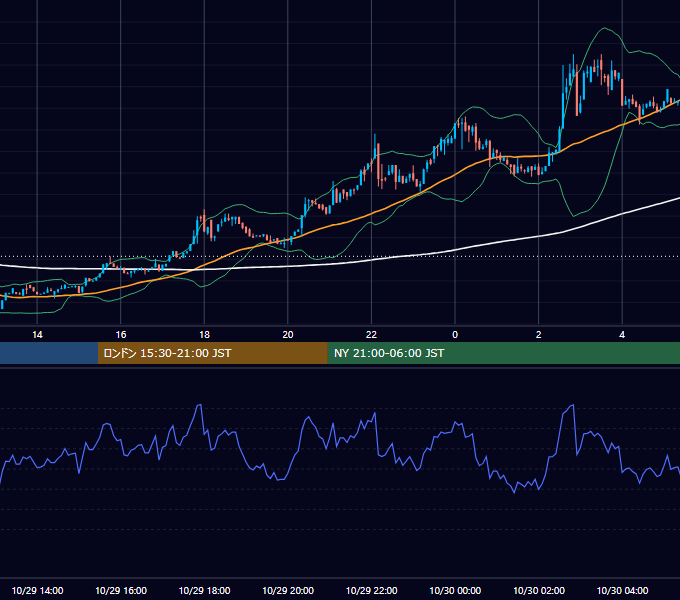Click the 10/29 20:00 date label
Image resolution: width=680 pixels, height=600 pixels.
coord(288,590)
